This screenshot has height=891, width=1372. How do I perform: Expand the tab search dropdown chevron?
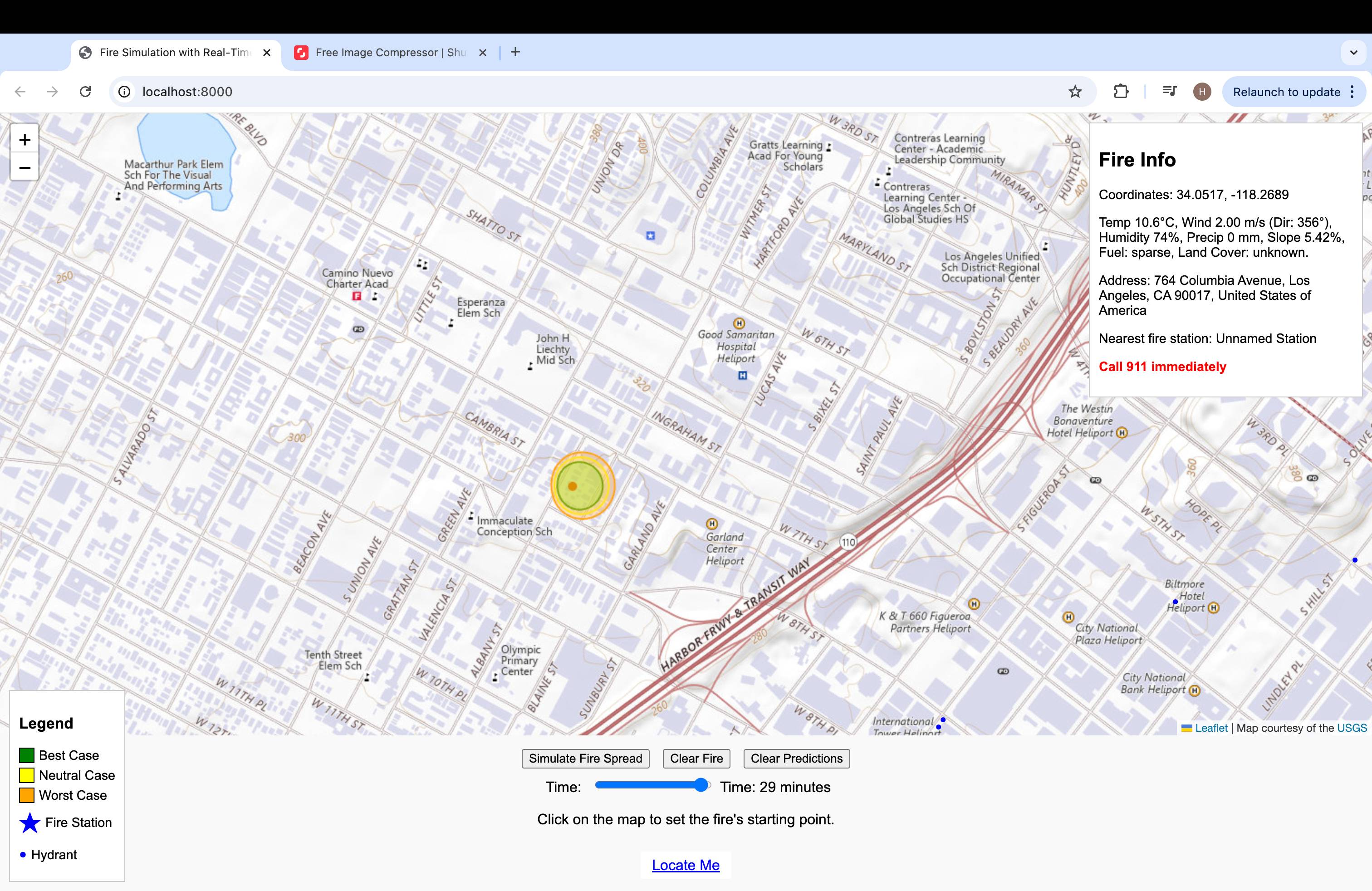pos(1353,53)
